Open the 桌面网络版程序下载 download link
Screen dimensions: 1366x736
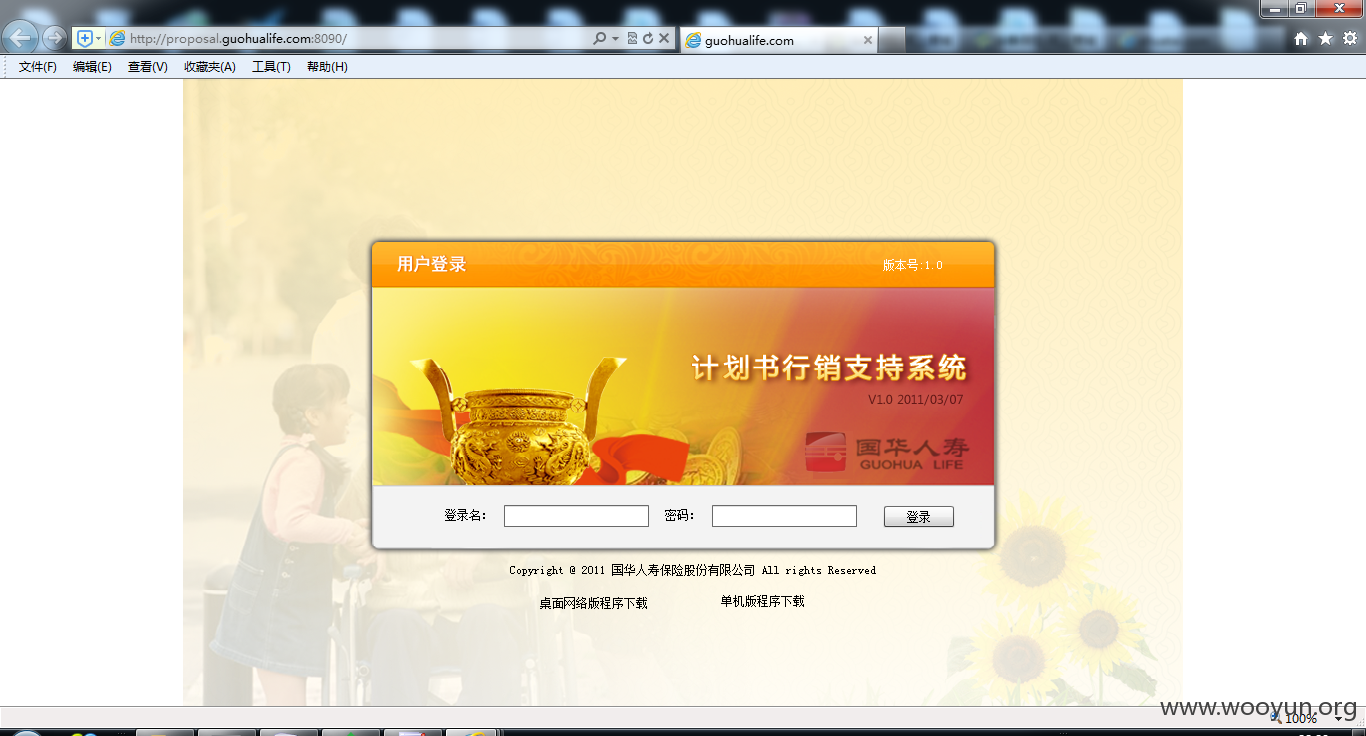pyautogui.click(x=594, y=603)
